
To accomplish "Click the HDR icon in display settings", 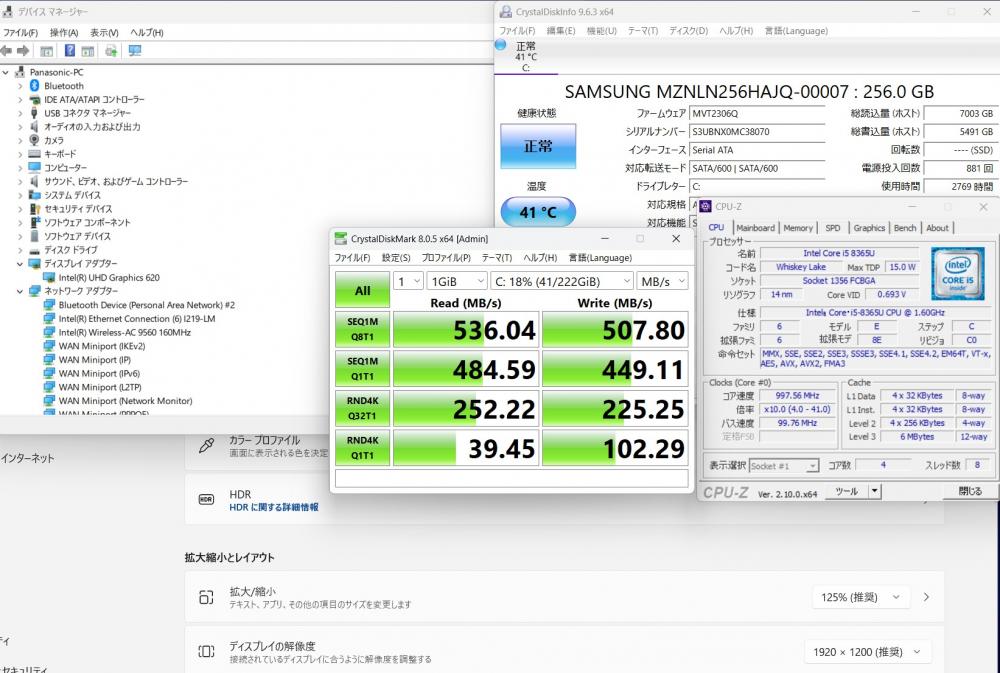I will tap(206, 499).
